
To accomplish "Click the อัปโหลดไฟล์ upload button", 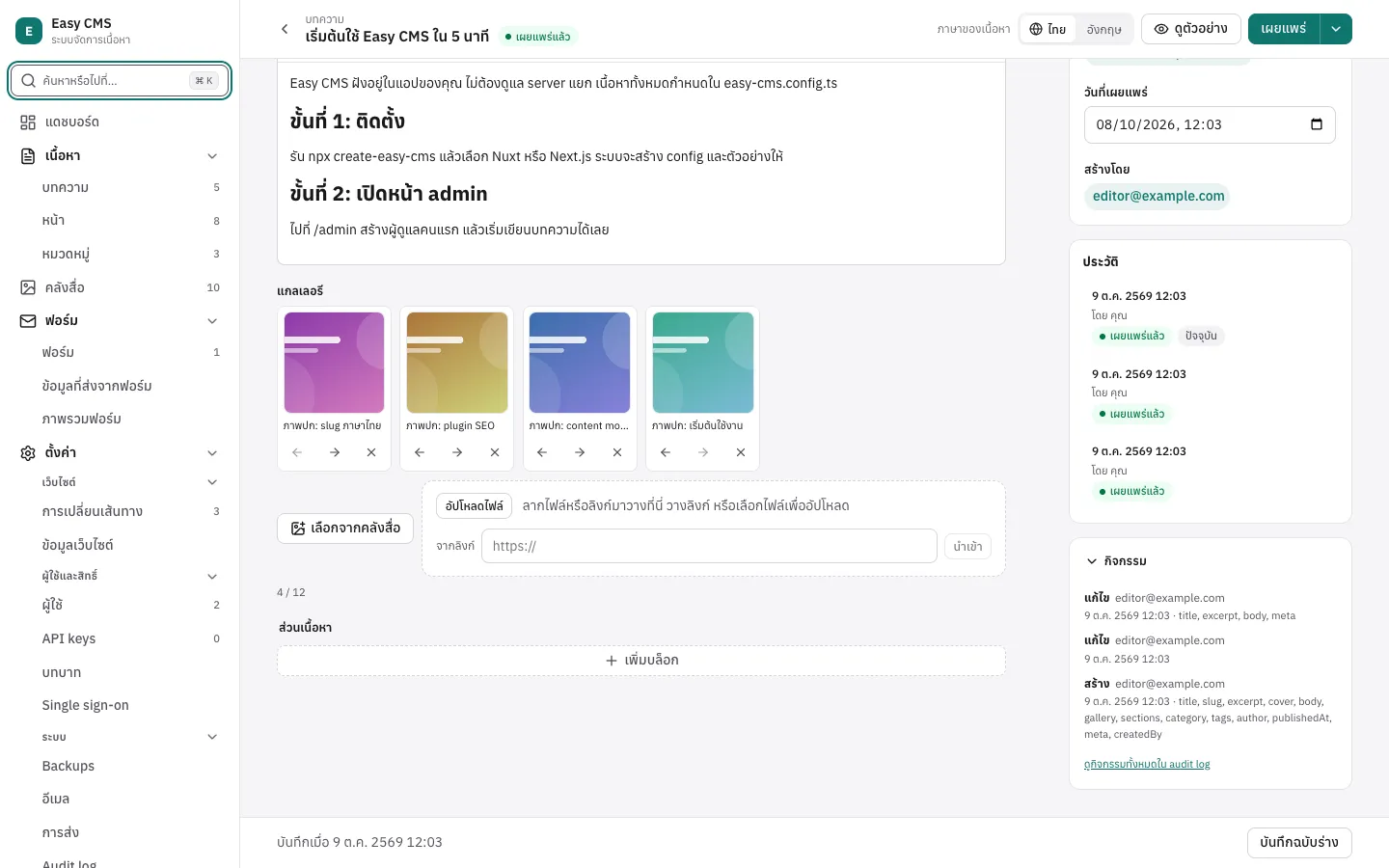I will (x=475, y=505).
